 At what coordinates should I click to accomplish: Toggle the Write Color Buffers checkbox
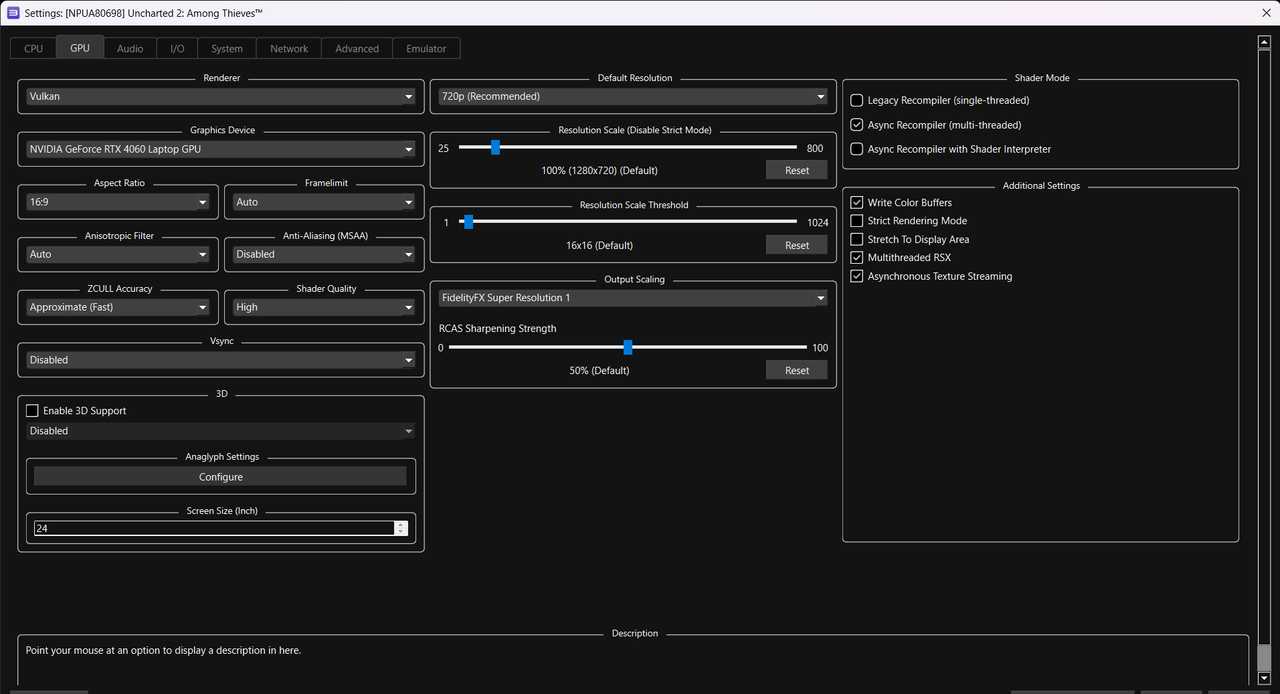click(856, 202)
